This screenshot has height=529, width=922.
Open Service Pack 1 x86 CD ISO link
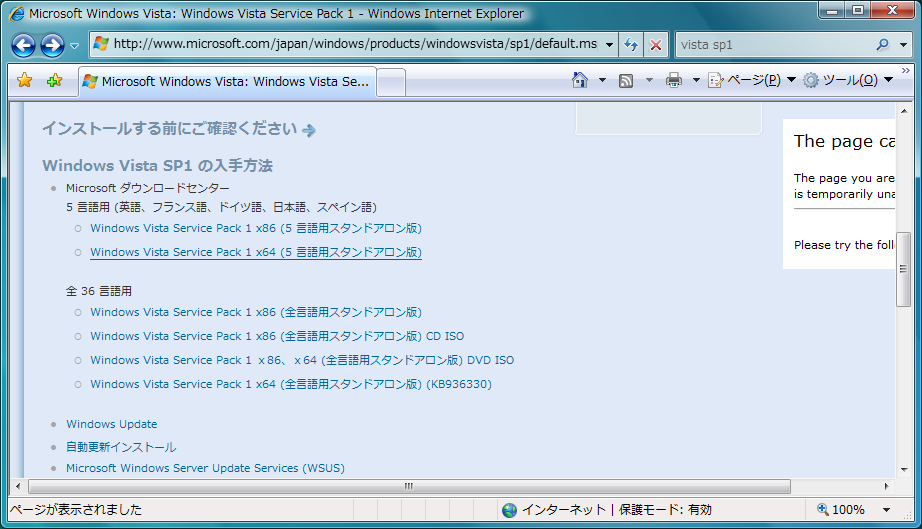277,336
